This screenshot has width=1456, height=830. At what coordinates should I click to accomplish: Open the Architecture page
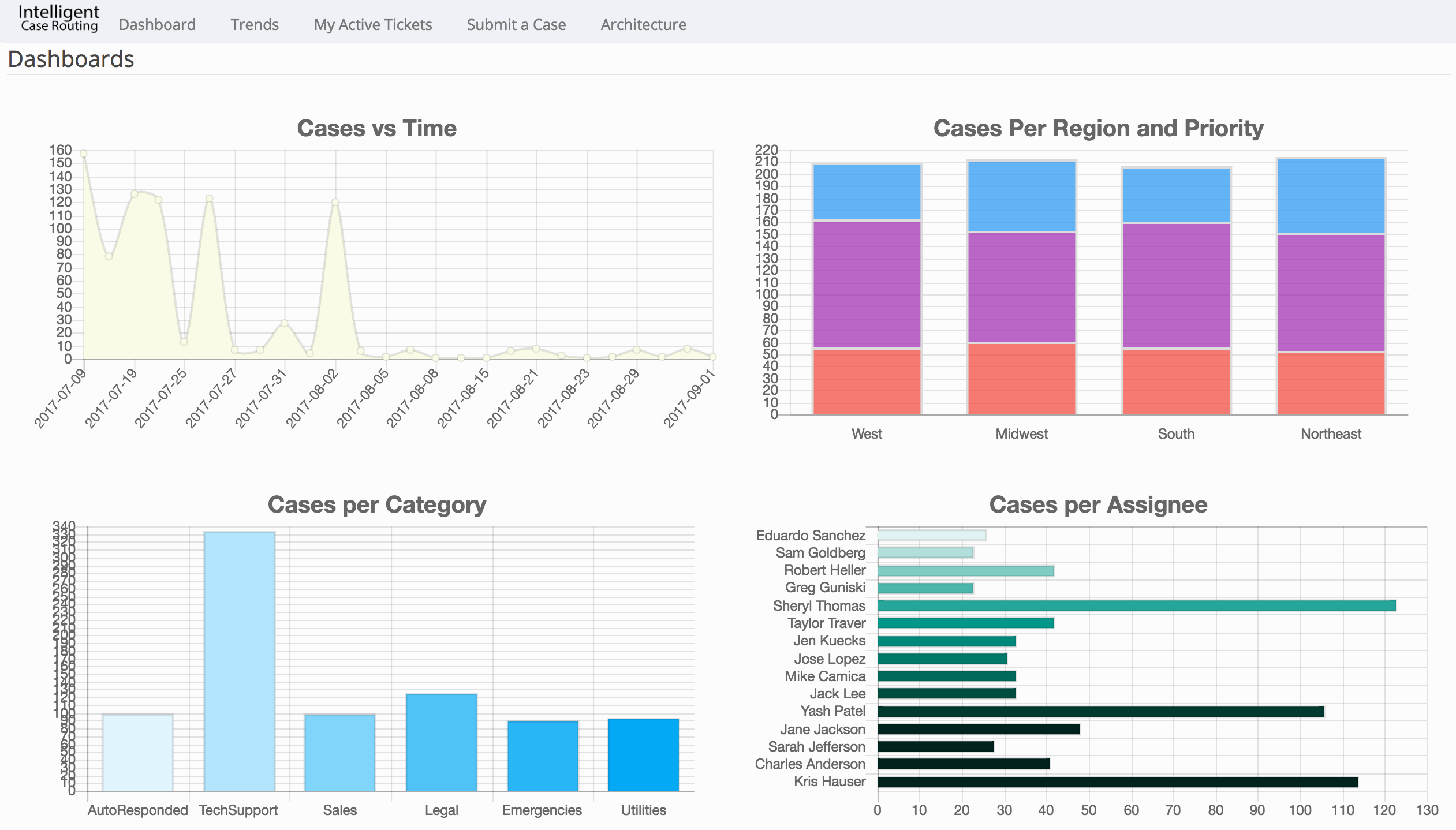[643, 25]
